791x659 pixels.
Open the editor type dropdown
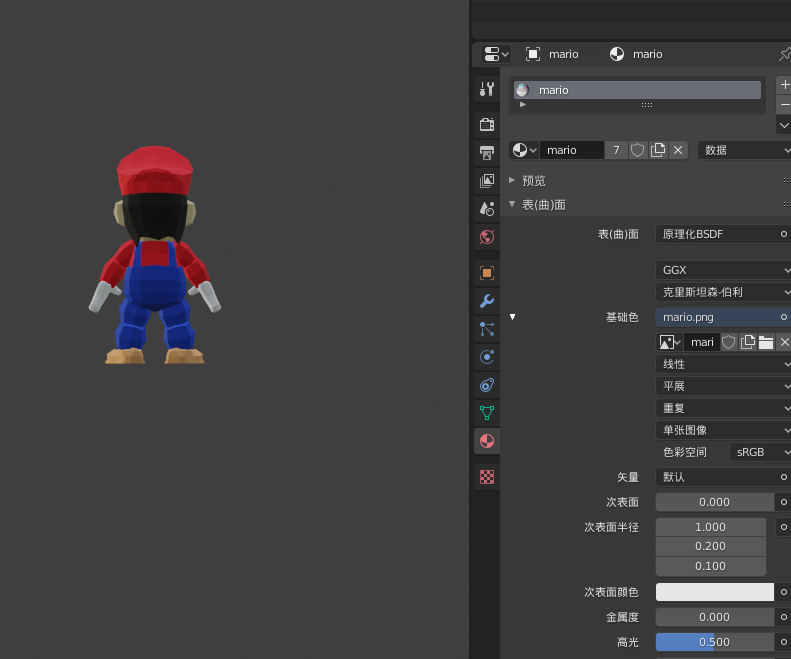496,54
